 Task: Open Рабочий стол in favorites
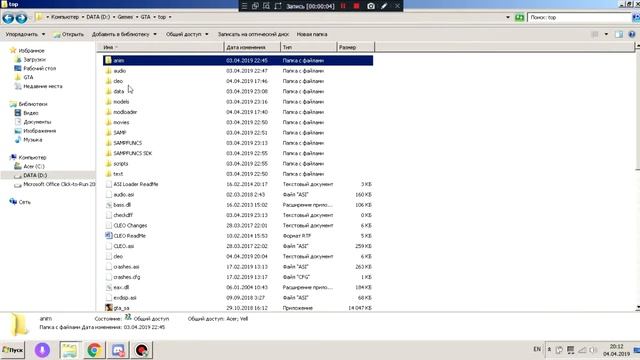(39, 69)
